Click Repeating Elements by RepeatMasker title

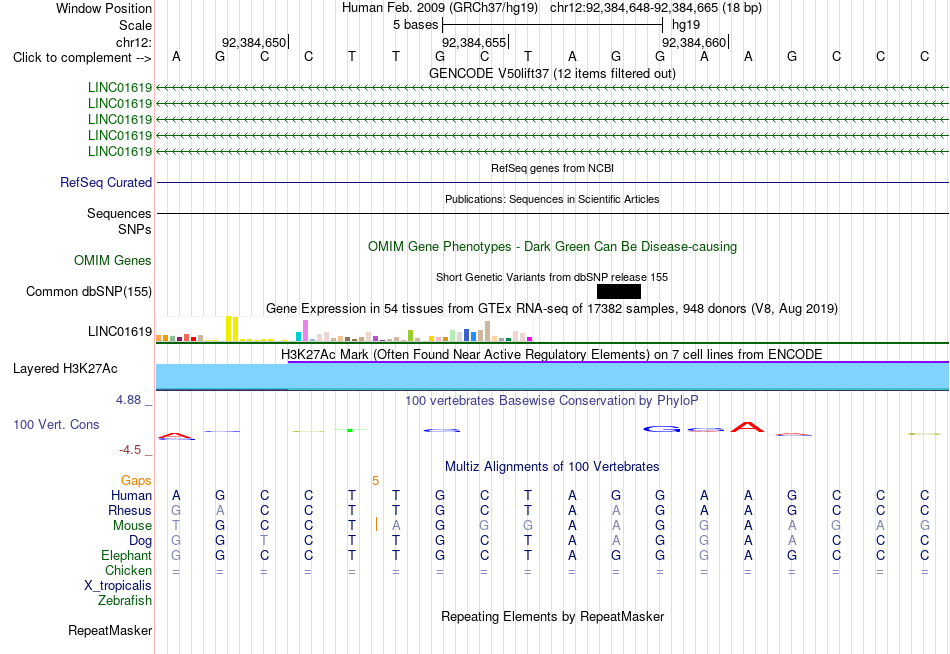(x=552, y=616)
